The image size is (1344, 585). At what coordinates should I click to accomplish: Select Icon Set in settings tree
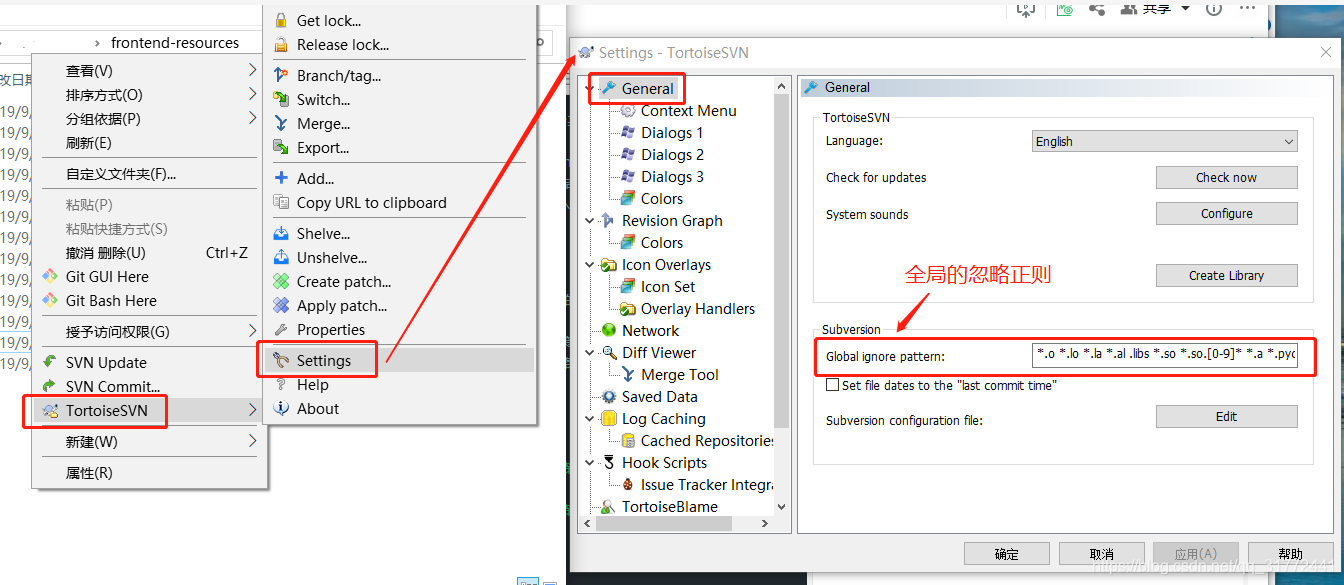[668, 287]
